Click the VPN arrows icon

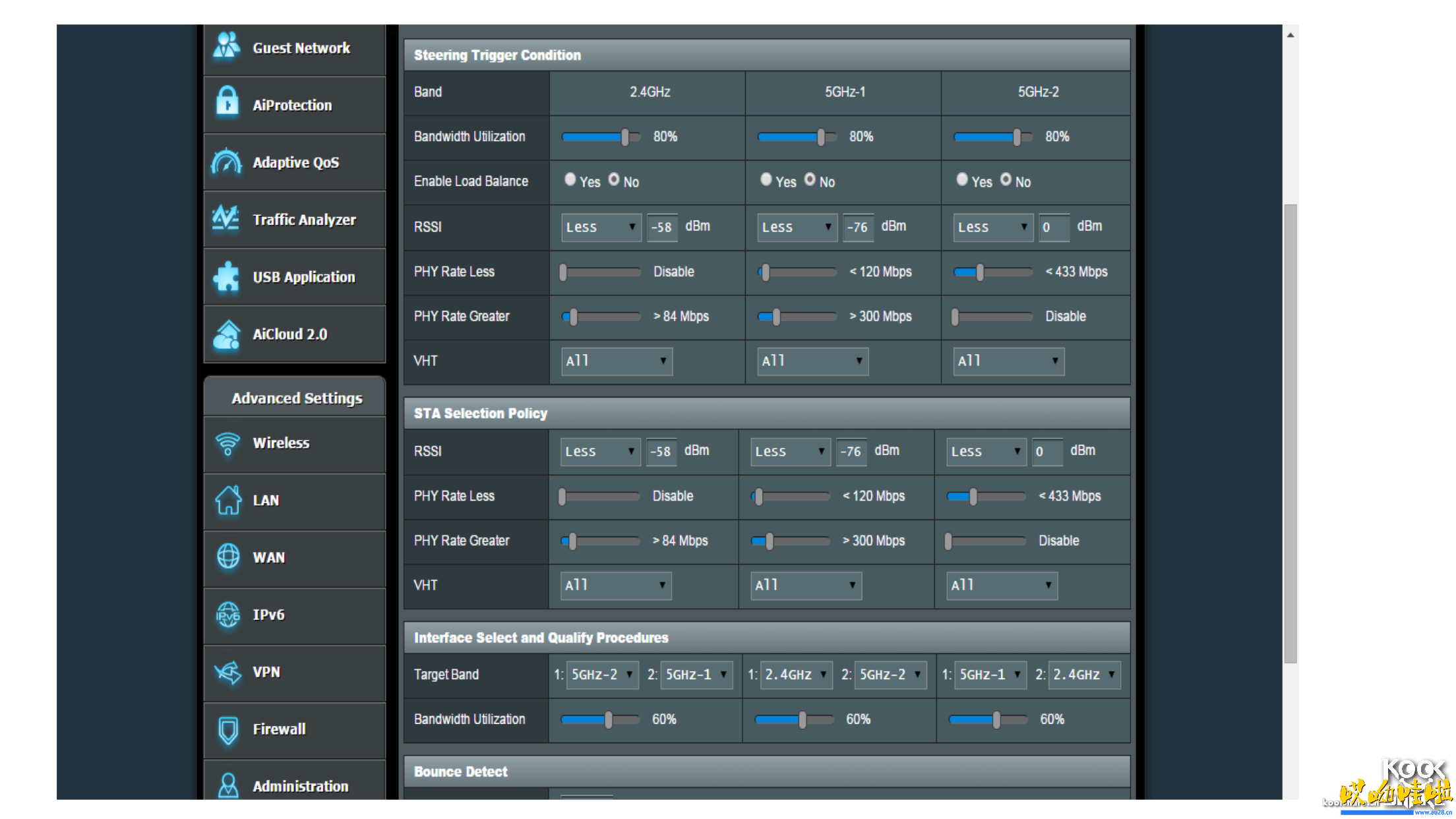pyautogui.click(x=228, y=672)
